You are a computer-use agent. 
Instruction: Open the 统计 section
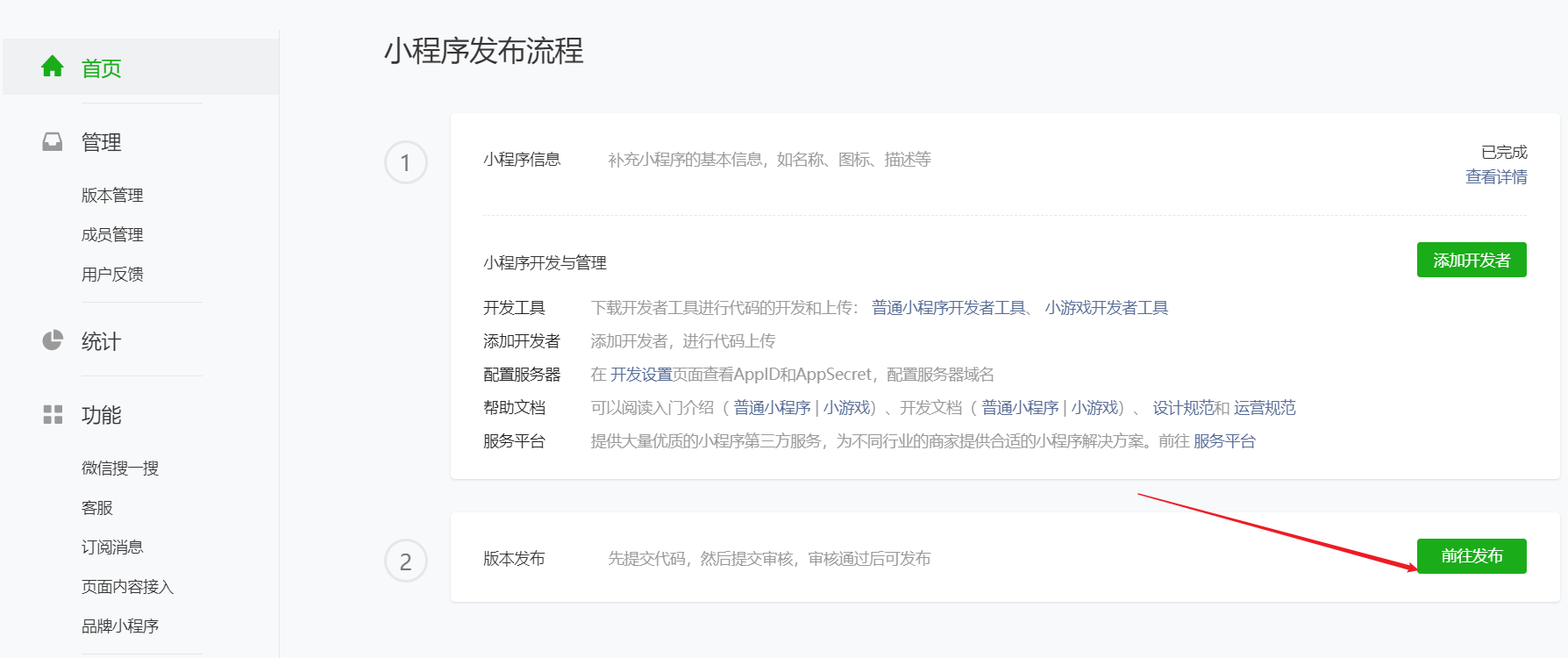coord(102,341)
